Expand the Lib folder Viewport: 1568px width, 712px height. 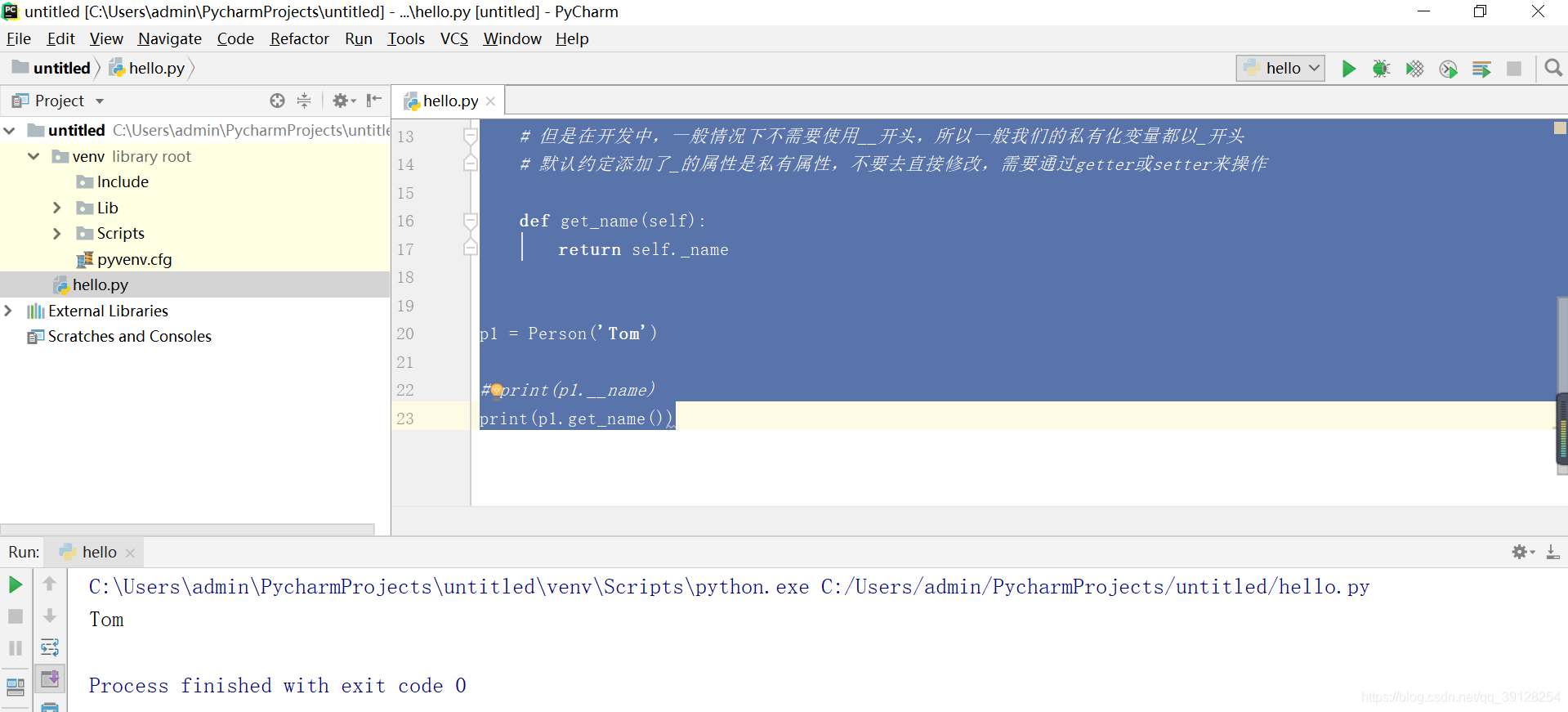tap(56, 208)
